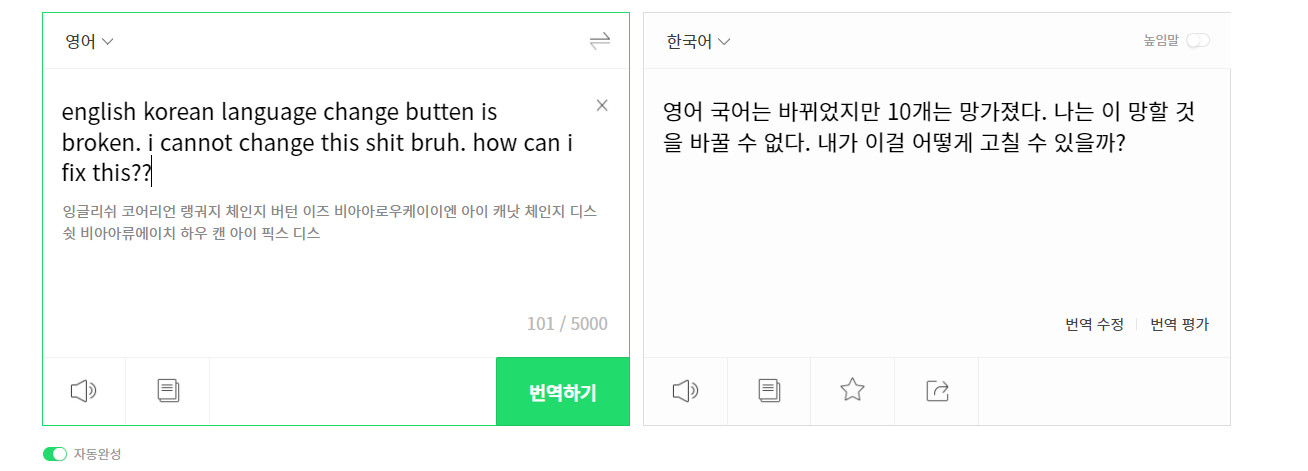Open the 번역 평가 rating link
The image size is (1308, 471).
click(1179, 324)
